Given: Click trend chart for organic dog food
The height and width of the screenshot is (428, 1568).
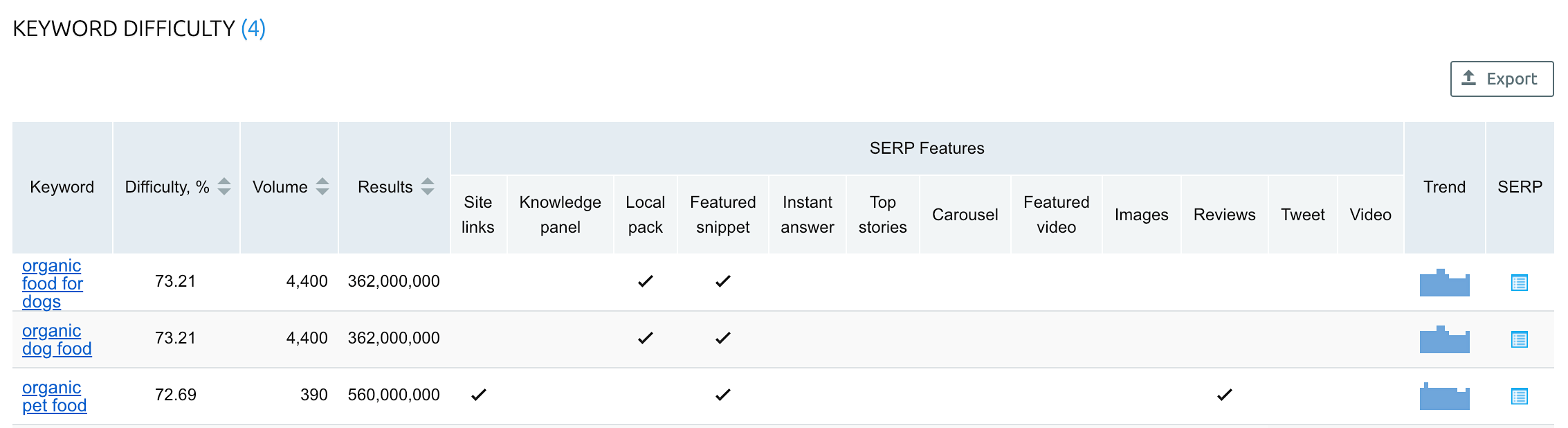Looking at the screenshot, I should click(x=1444, y=340).
